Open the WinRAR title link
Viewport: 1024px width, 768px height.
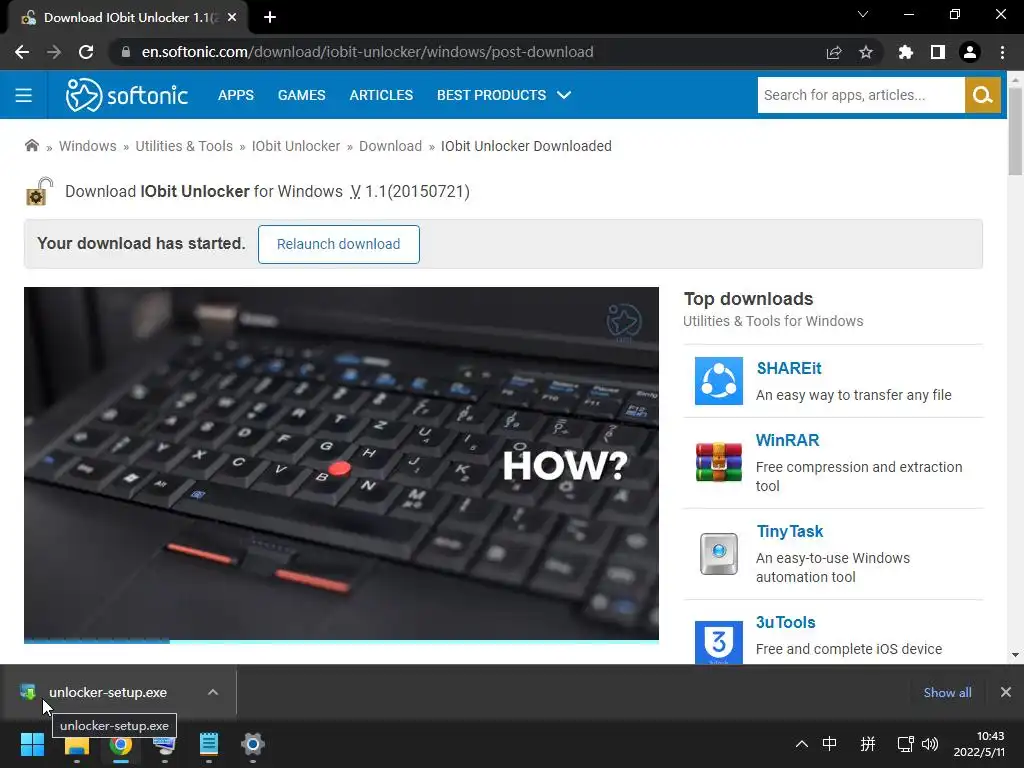click(x=787, y=440)
